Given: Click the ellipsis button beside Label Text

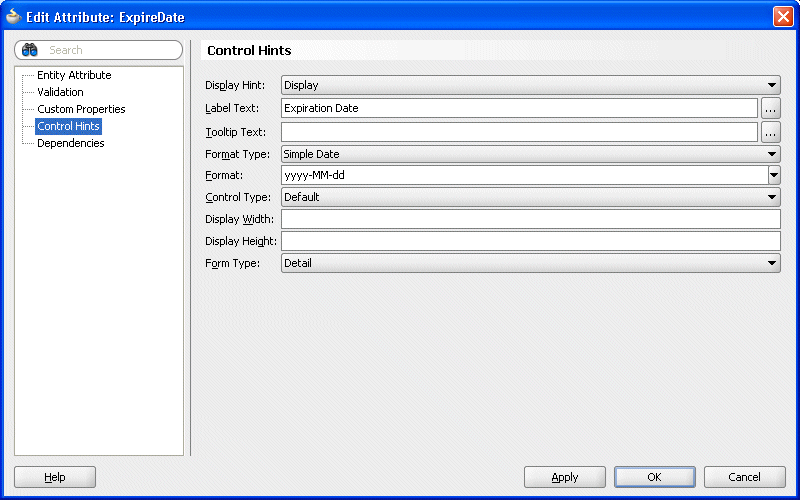Looking at the screenshot, I should point(770,109).
